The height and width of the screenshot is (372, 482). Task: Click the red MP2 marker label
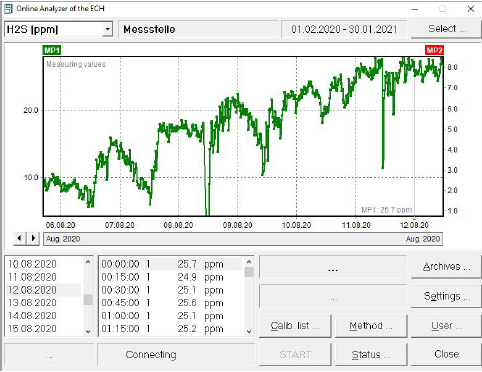tap(434, 50)
